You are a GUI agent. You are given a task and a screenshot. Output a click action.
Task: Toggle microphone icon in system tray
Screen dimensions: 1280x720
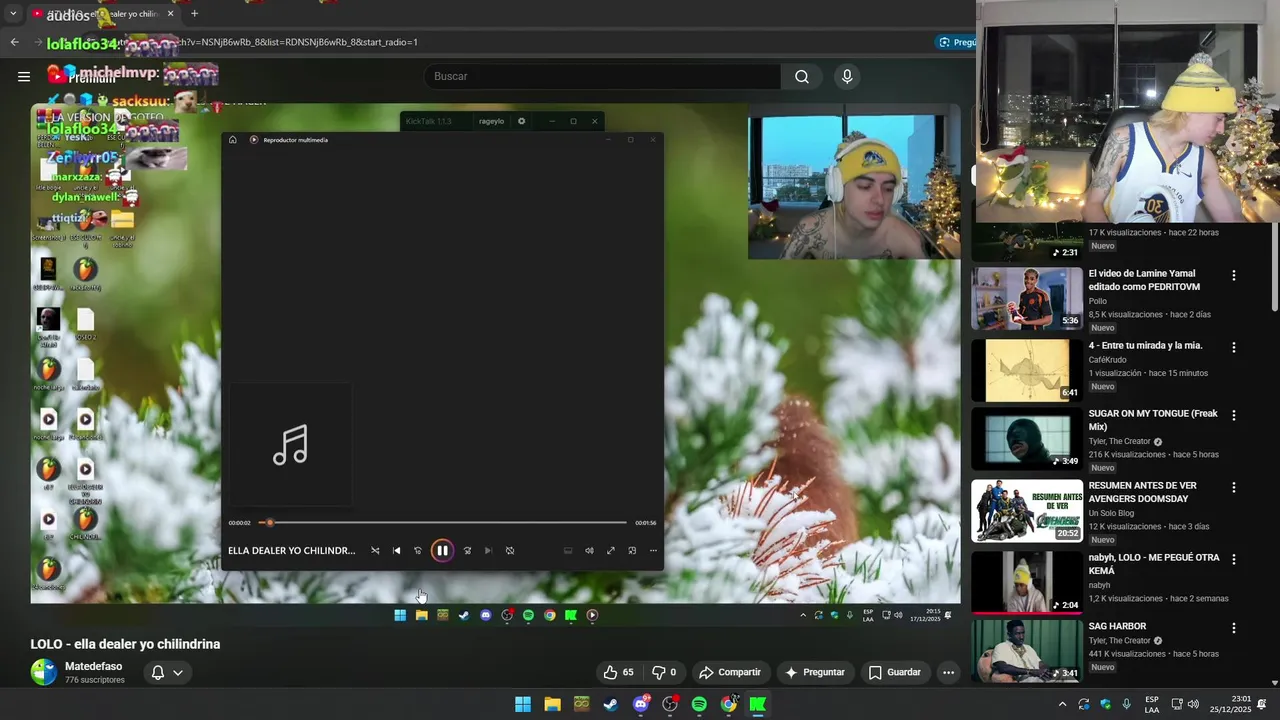(1127, 704)
